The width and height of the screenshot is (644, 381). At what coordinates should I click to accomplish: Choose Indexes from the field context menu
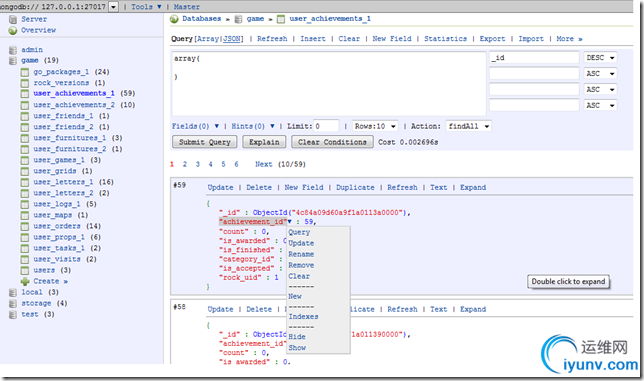point(303,317)
